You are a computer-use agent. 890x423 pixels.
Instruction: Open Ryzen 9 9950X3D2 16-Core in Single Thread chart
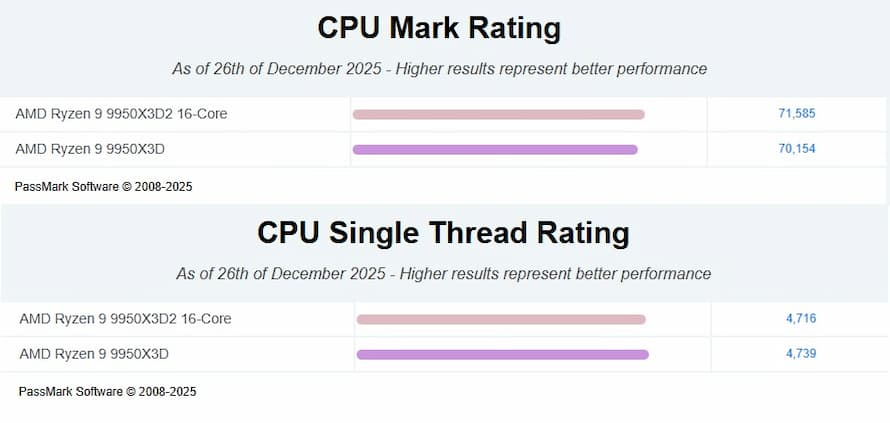pos(125,319)
